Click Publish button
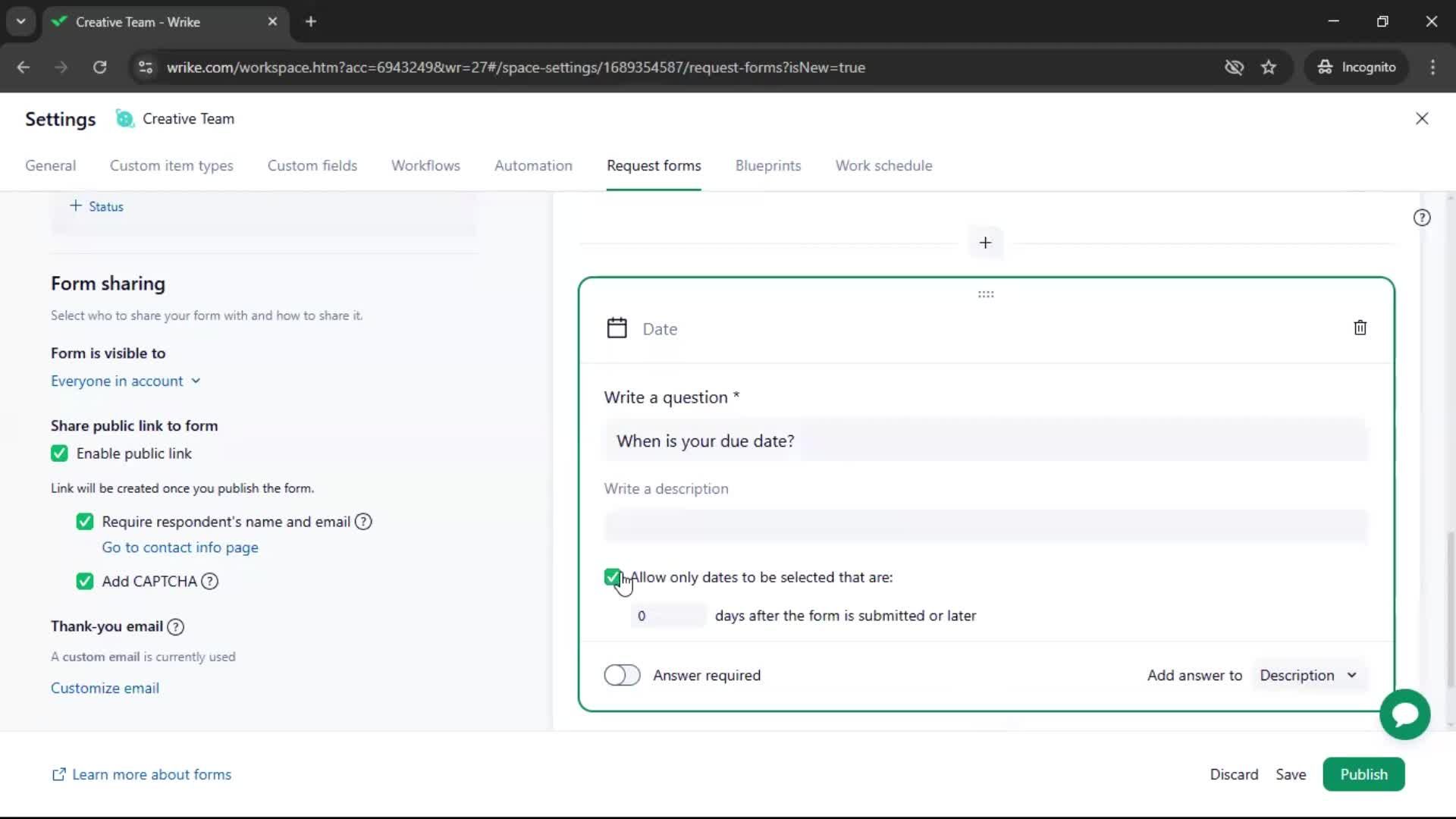Viewport: 1456px width, 819px height. coord(1363,774)
